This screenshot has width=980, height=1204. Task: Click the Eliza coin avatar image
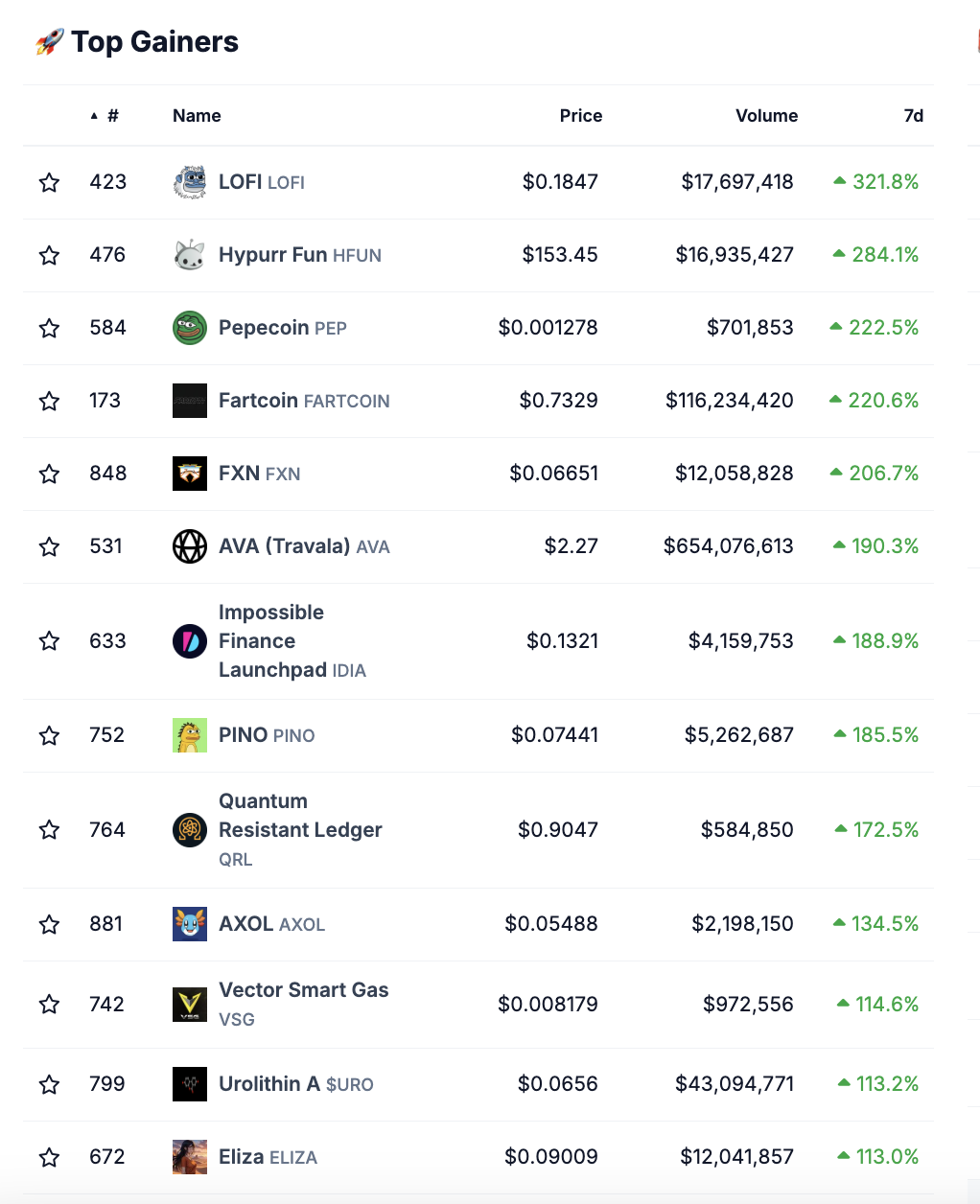(190, 1157)
